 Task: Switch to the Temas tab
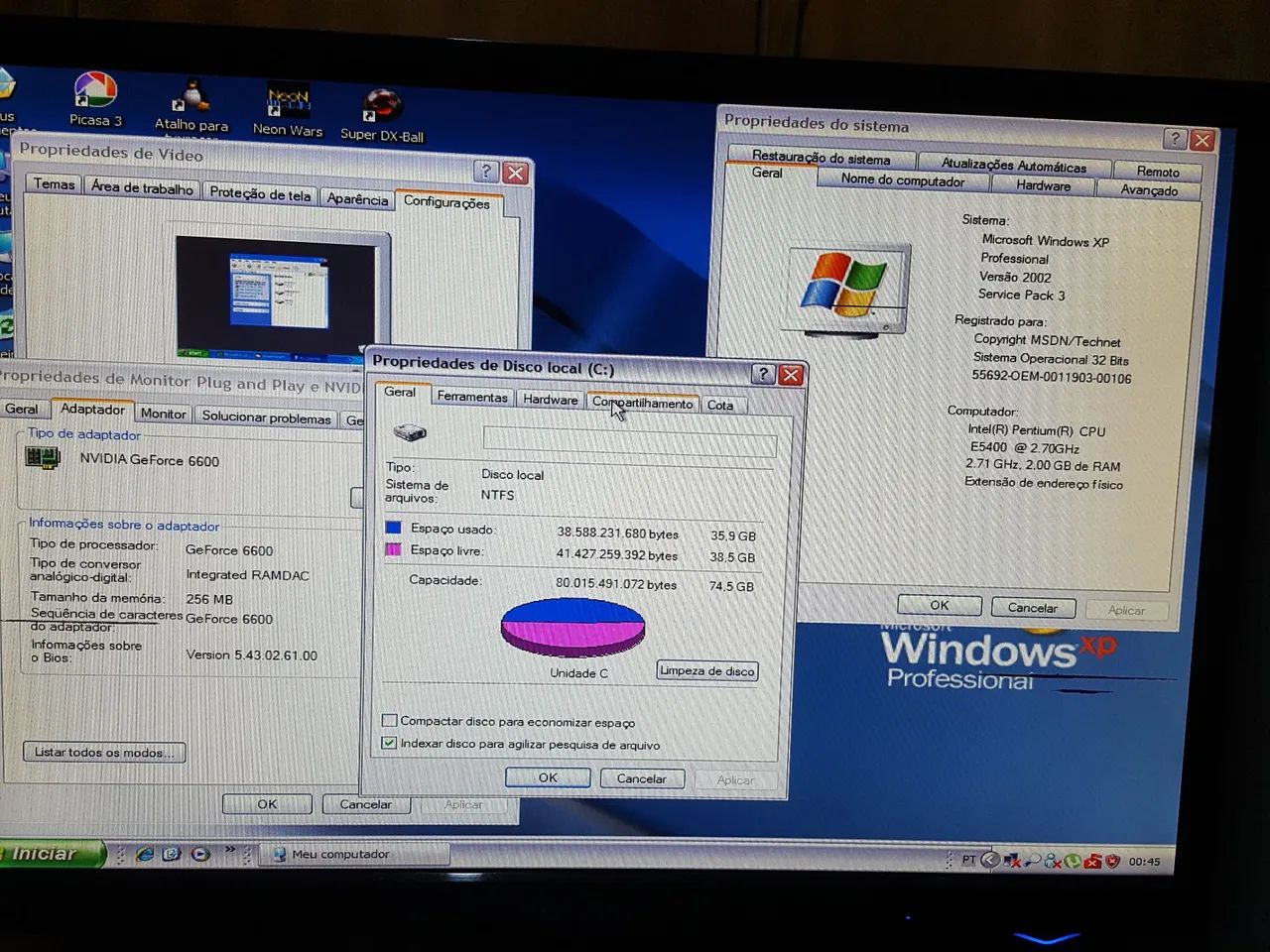coord(54,184)
